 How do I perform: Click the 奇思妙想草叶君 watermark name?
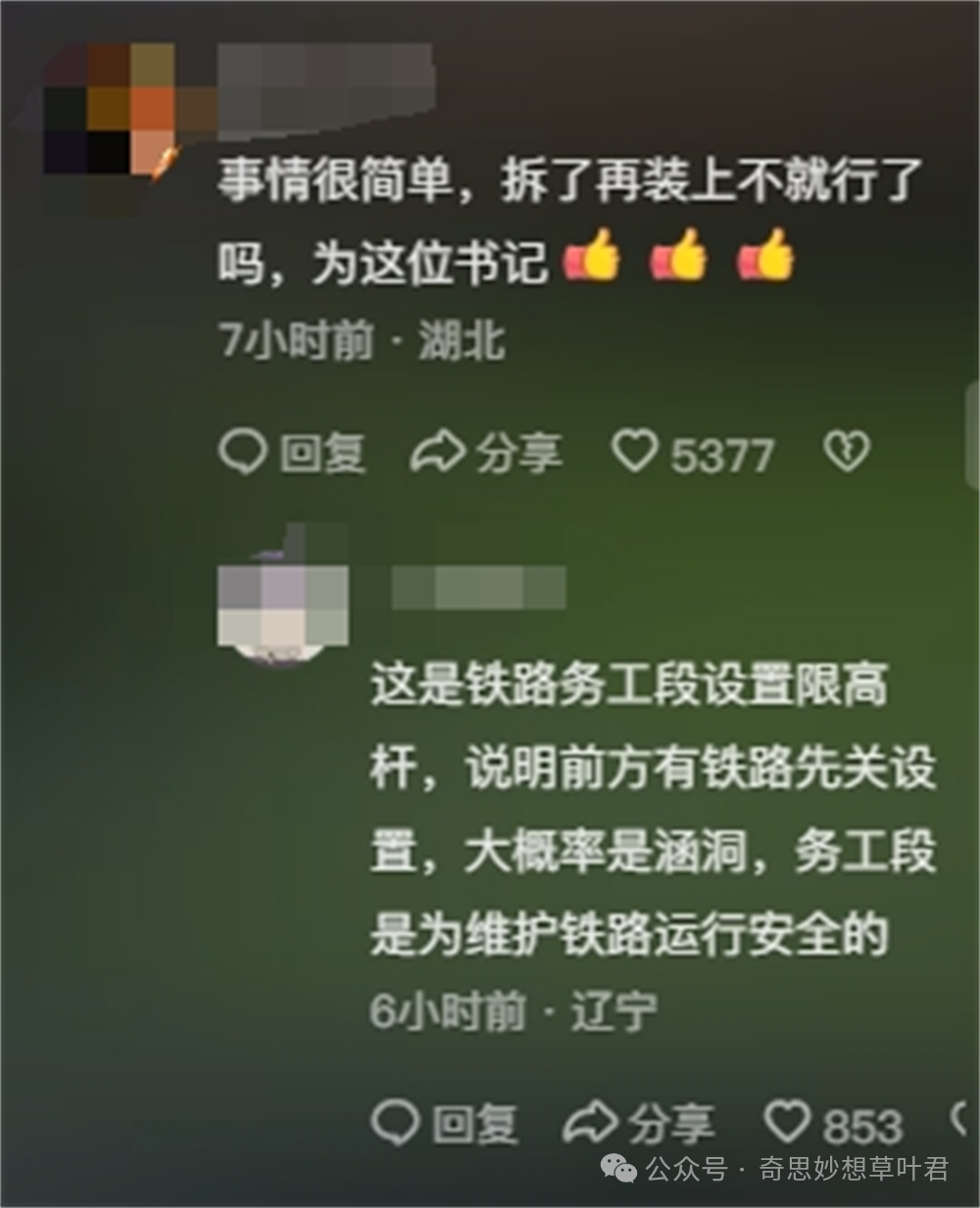tap(854, 1169)
